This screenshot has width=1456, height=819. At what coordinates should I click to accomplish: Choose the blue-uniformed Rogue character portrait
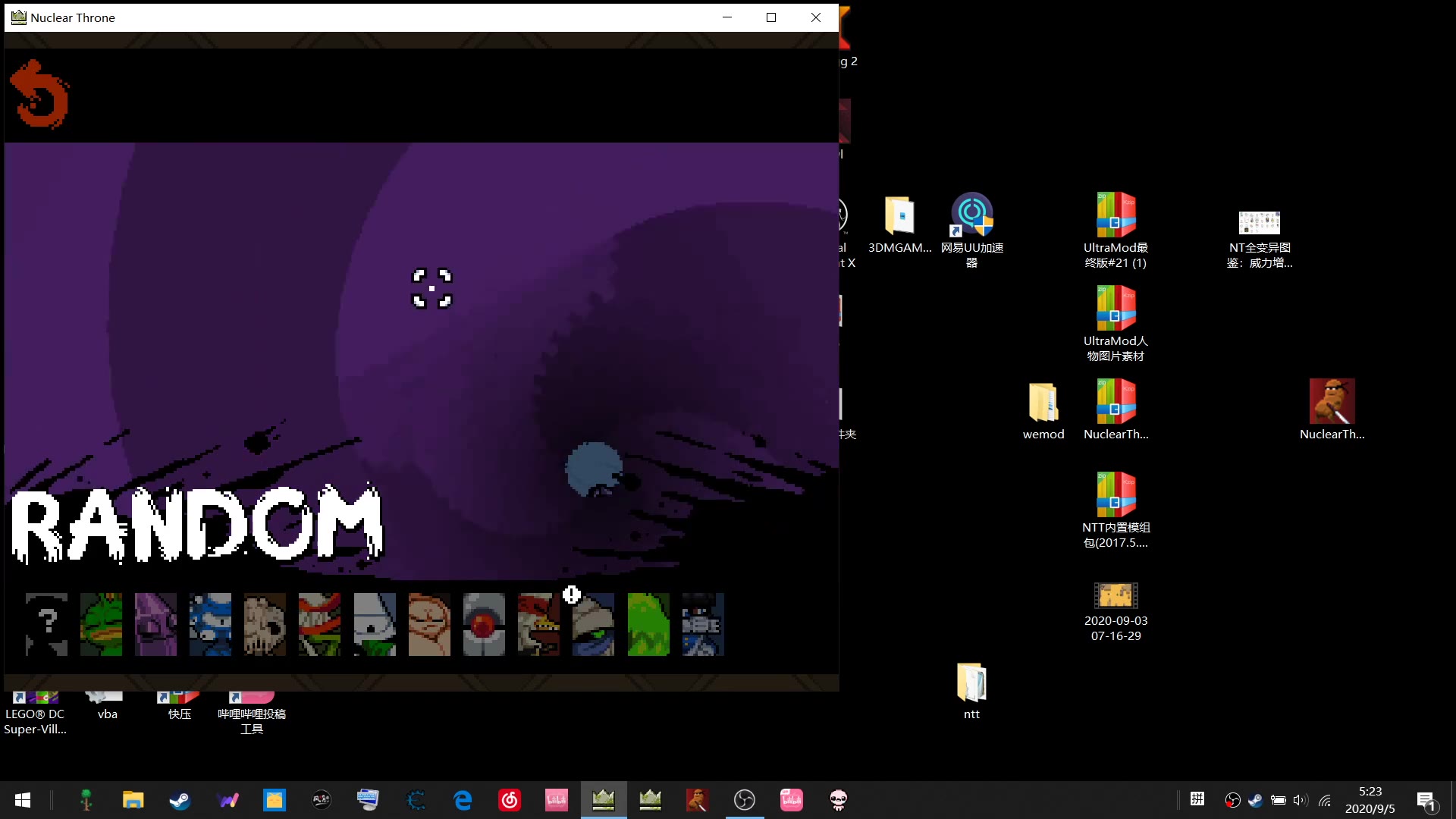[x=703, y=624]
